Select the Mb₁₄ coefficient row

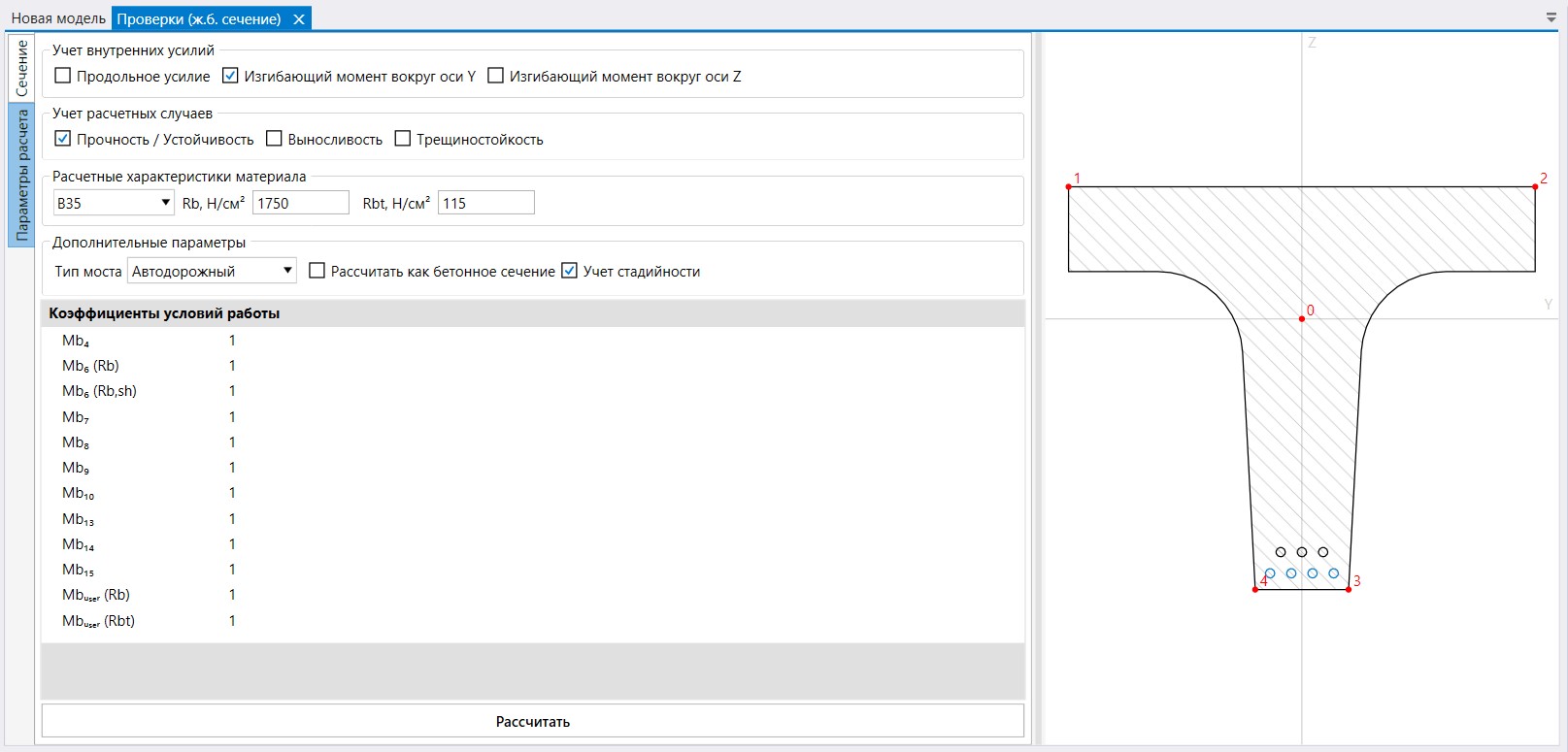[533, 544]
